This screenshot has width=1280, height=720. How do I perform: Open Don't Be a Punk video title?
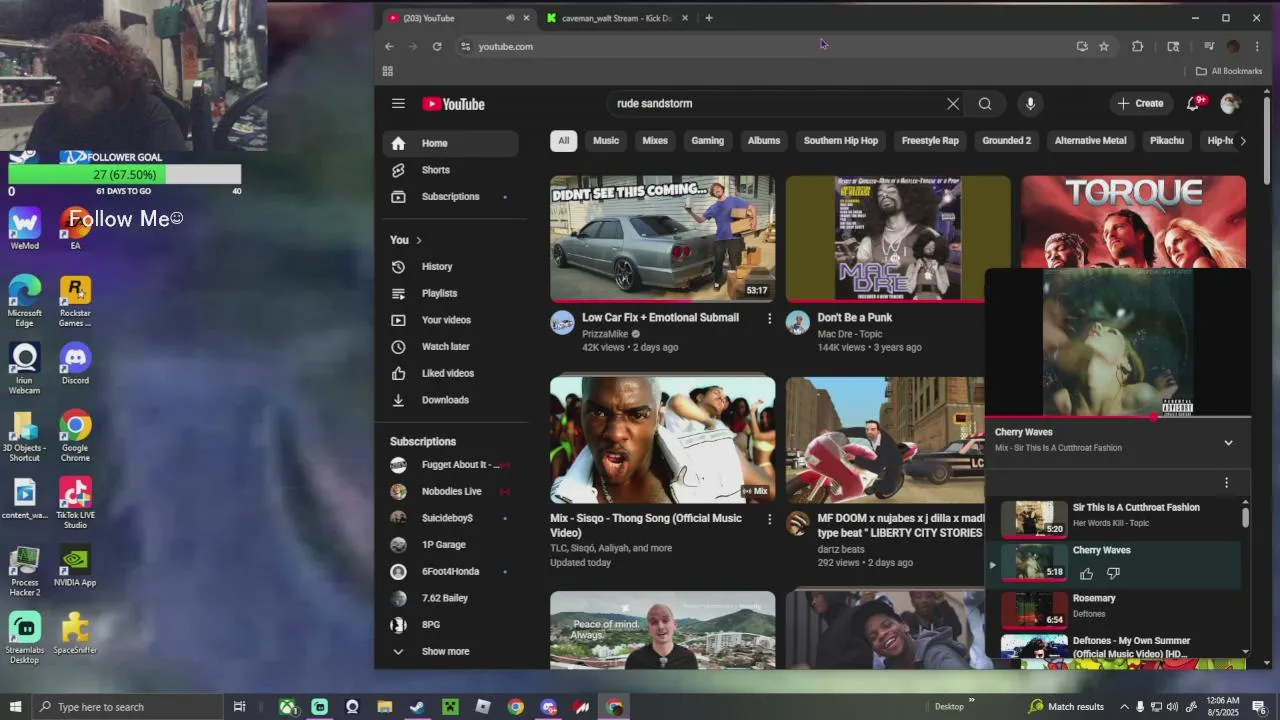854,318
